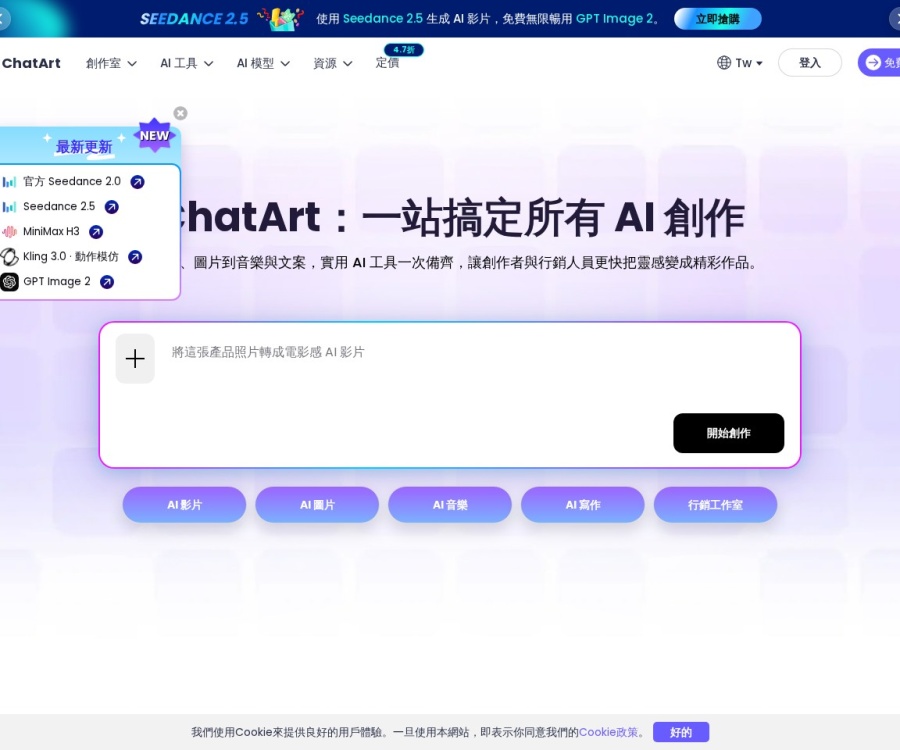Open the 定價 pricing page
Screen dimensions: 900x750
pyautogui.click(x=387, y=63)
